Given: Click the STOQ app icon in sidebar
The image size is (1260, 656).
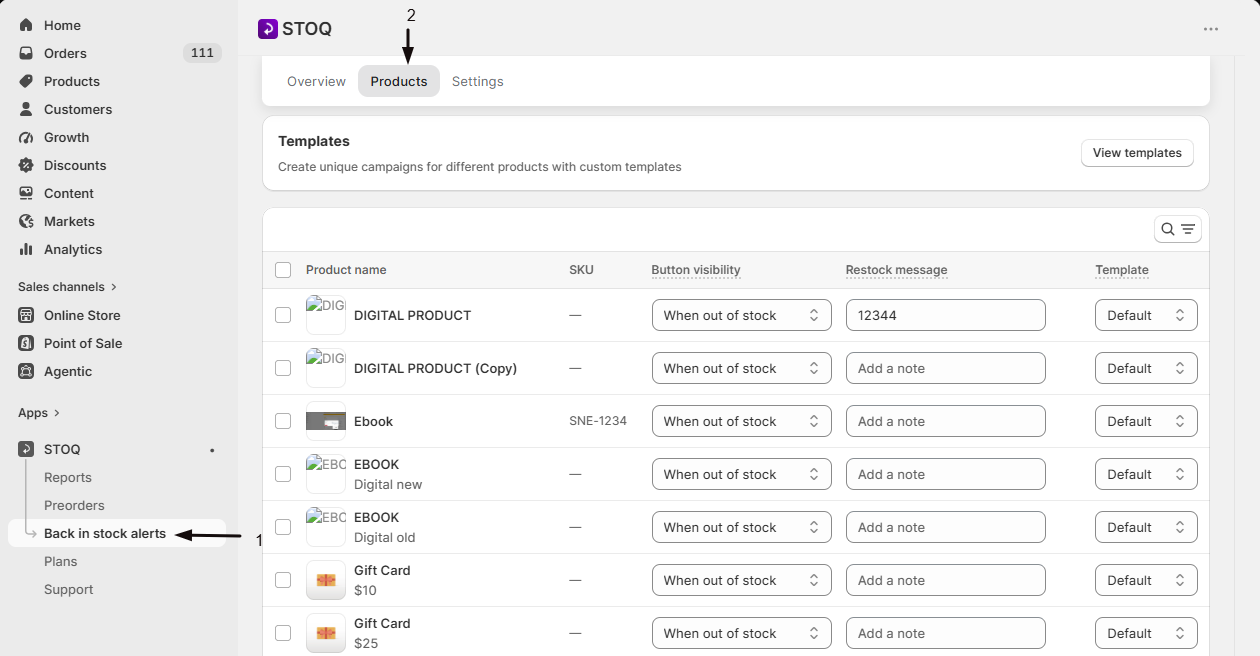Looking at the screenshot, I should (26, 449).
